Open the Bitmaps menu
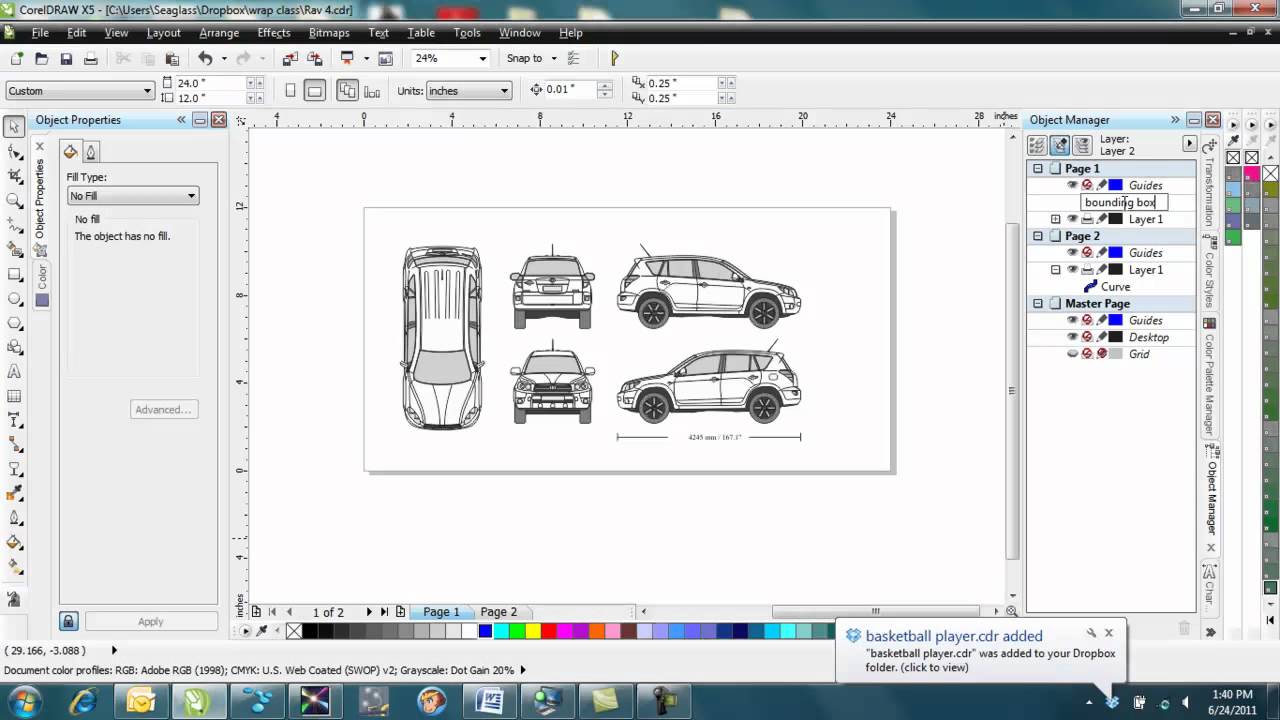This screenshot has width=1280, height=720. coord(328,33)
